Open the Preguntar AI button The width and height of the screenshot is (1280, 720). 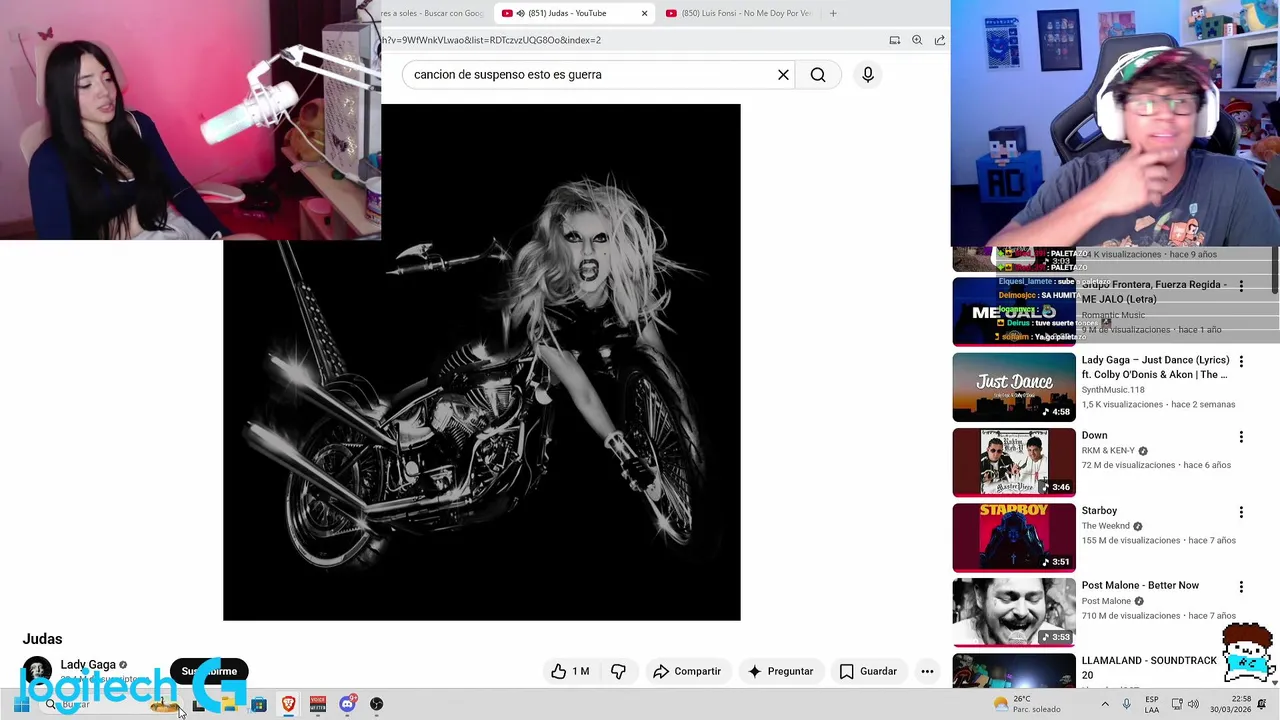(x=780, y=671)
